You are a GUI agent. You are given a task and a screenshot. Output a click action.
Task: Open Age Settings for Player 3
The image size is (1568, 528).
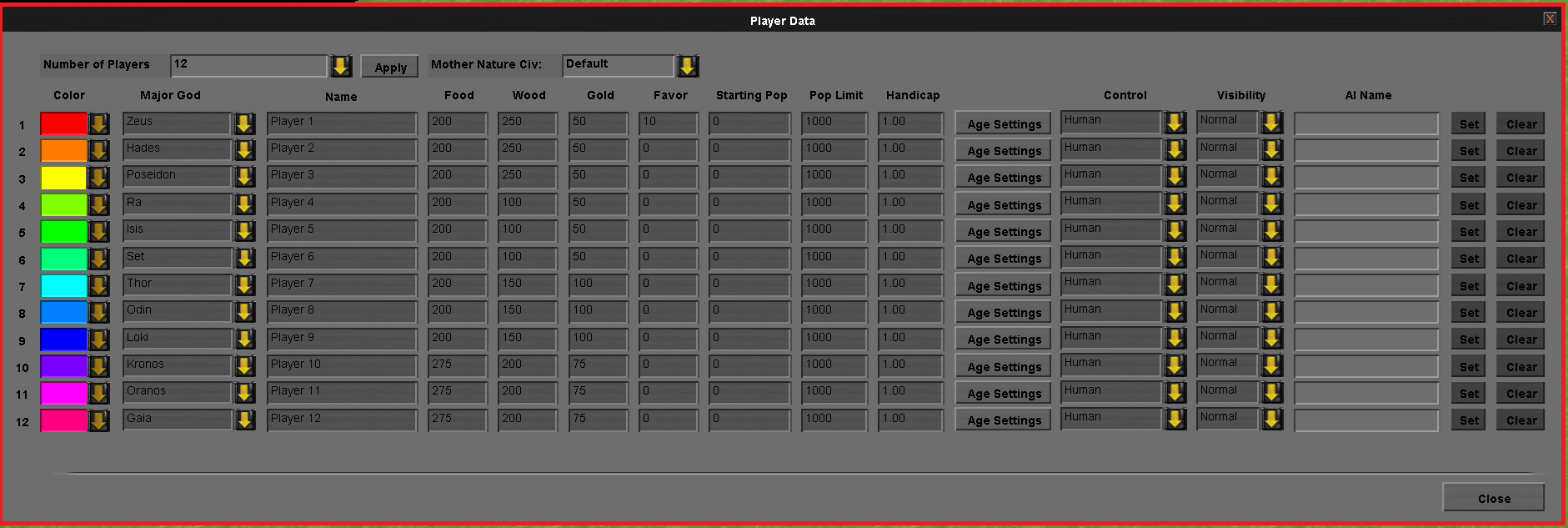(x=1004, y=178)
